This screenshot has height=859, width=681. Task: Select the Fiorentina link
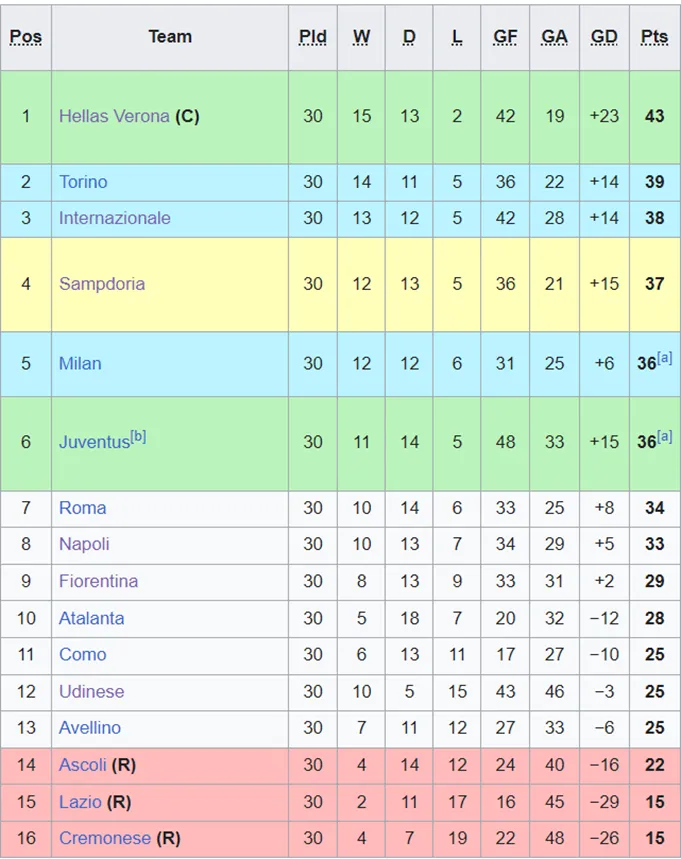98,582
